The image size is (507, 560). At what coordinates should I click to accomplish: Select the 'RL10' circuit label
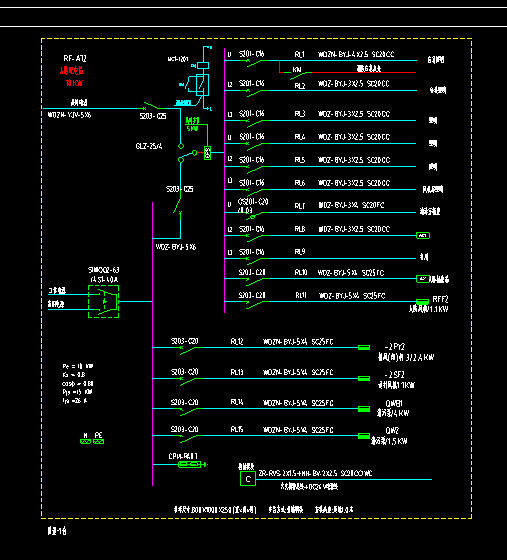click(301, 272)
